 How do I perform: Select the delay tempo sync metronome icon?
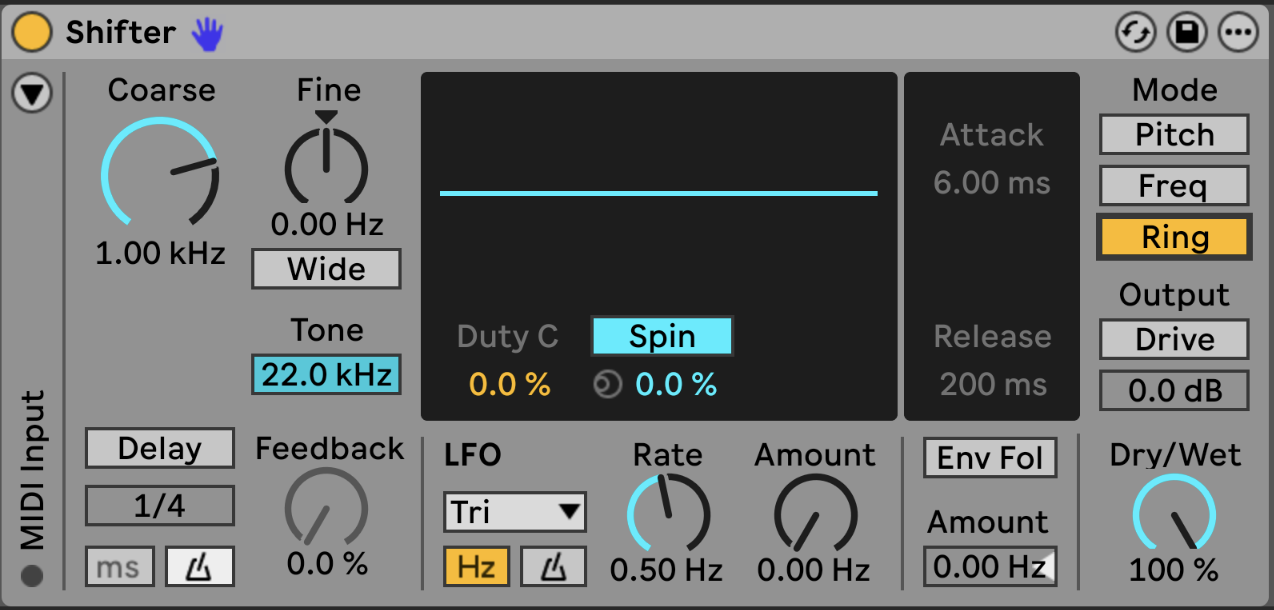[x=200, y=567]
